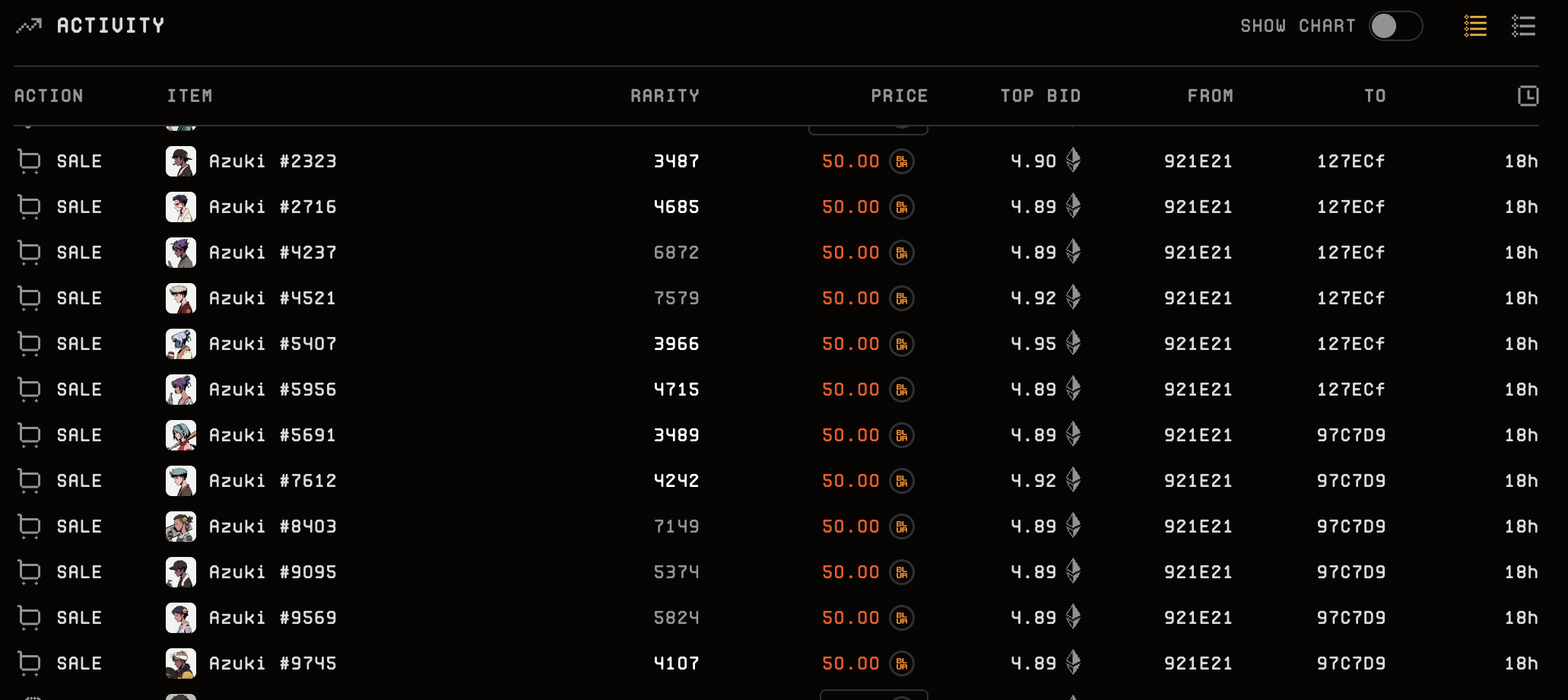
Task: Click the Action column header
Action: (x=49, y=96)
